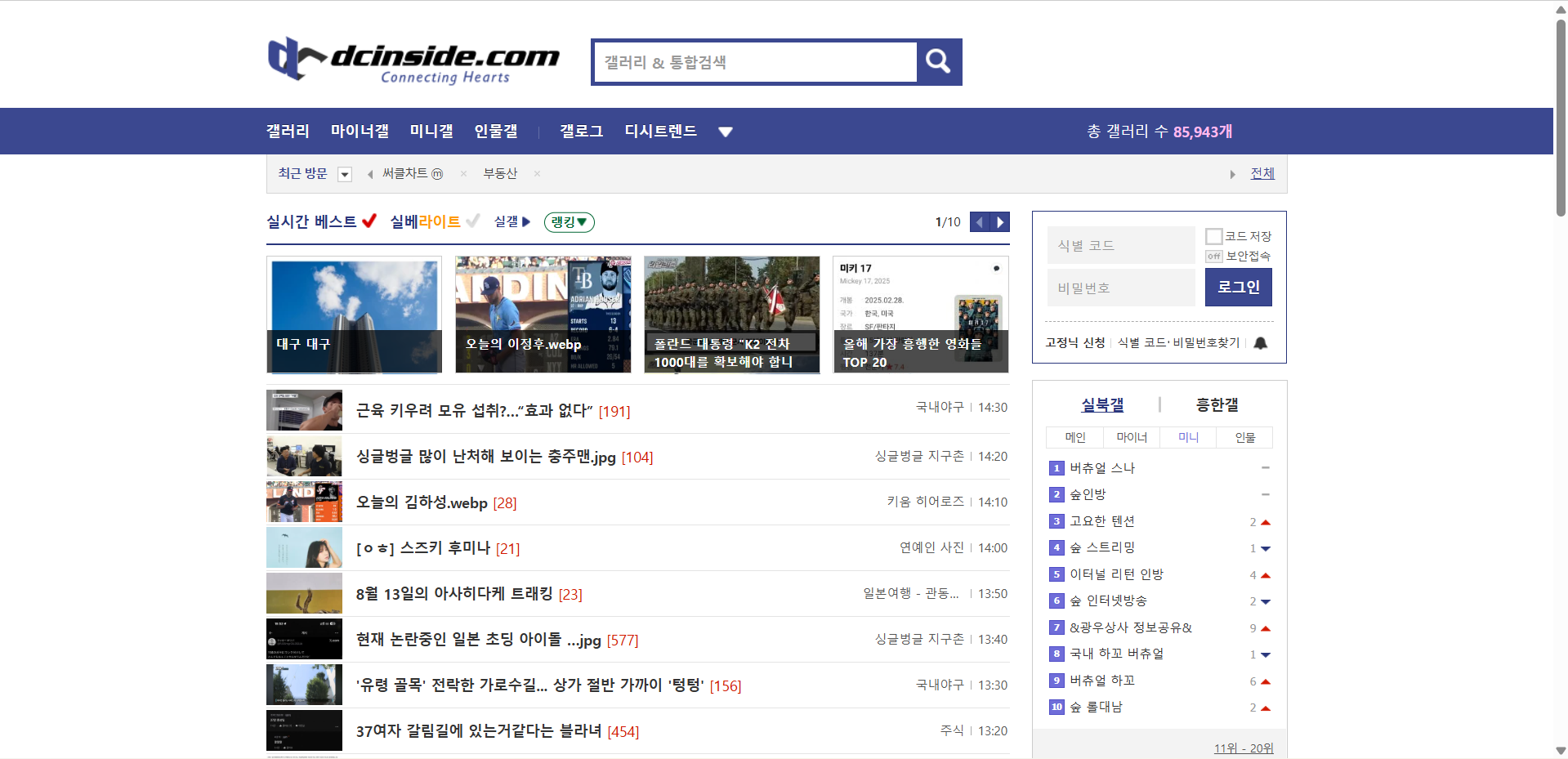
Task: Switch to the 흥한갤 tab
Action: click(1217, 404)
